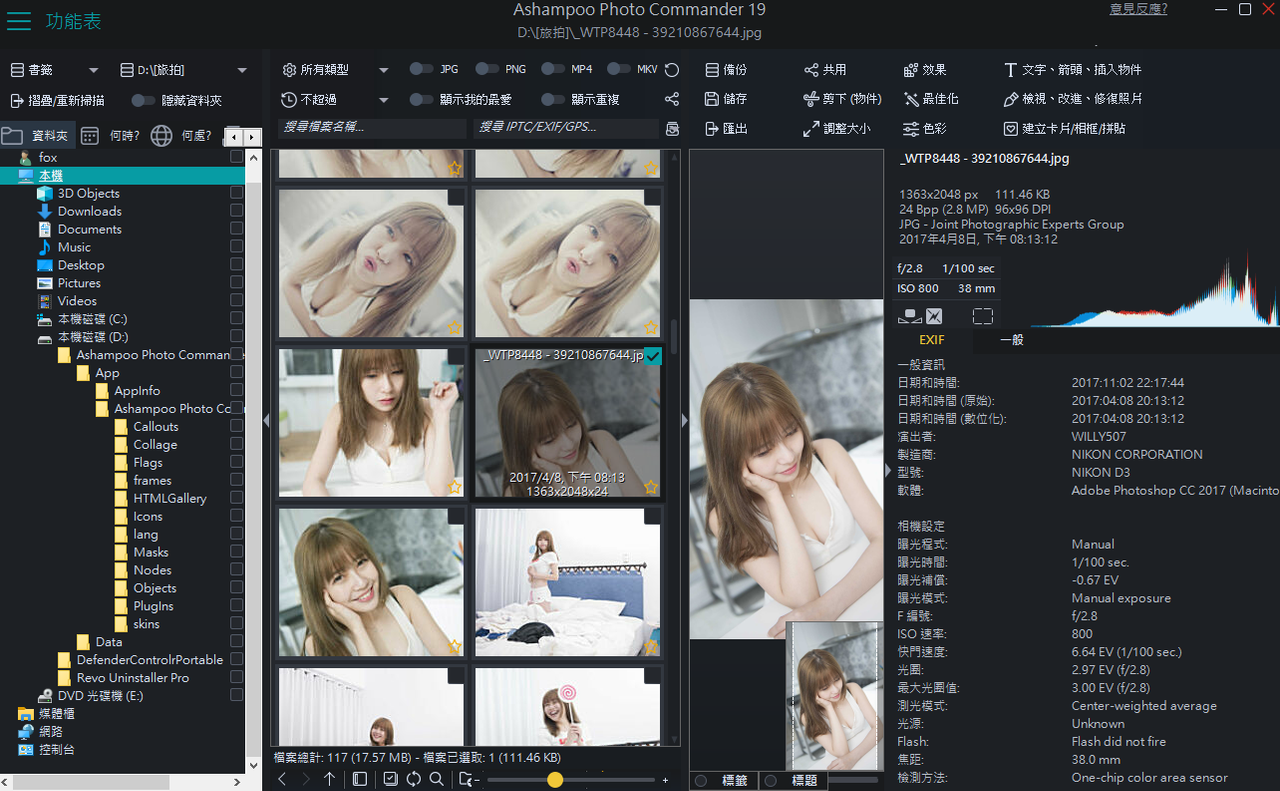Screen dimensions: 1280x791
Task: Click the magnifier search icon in bottom toolbar
Action: 437,779
